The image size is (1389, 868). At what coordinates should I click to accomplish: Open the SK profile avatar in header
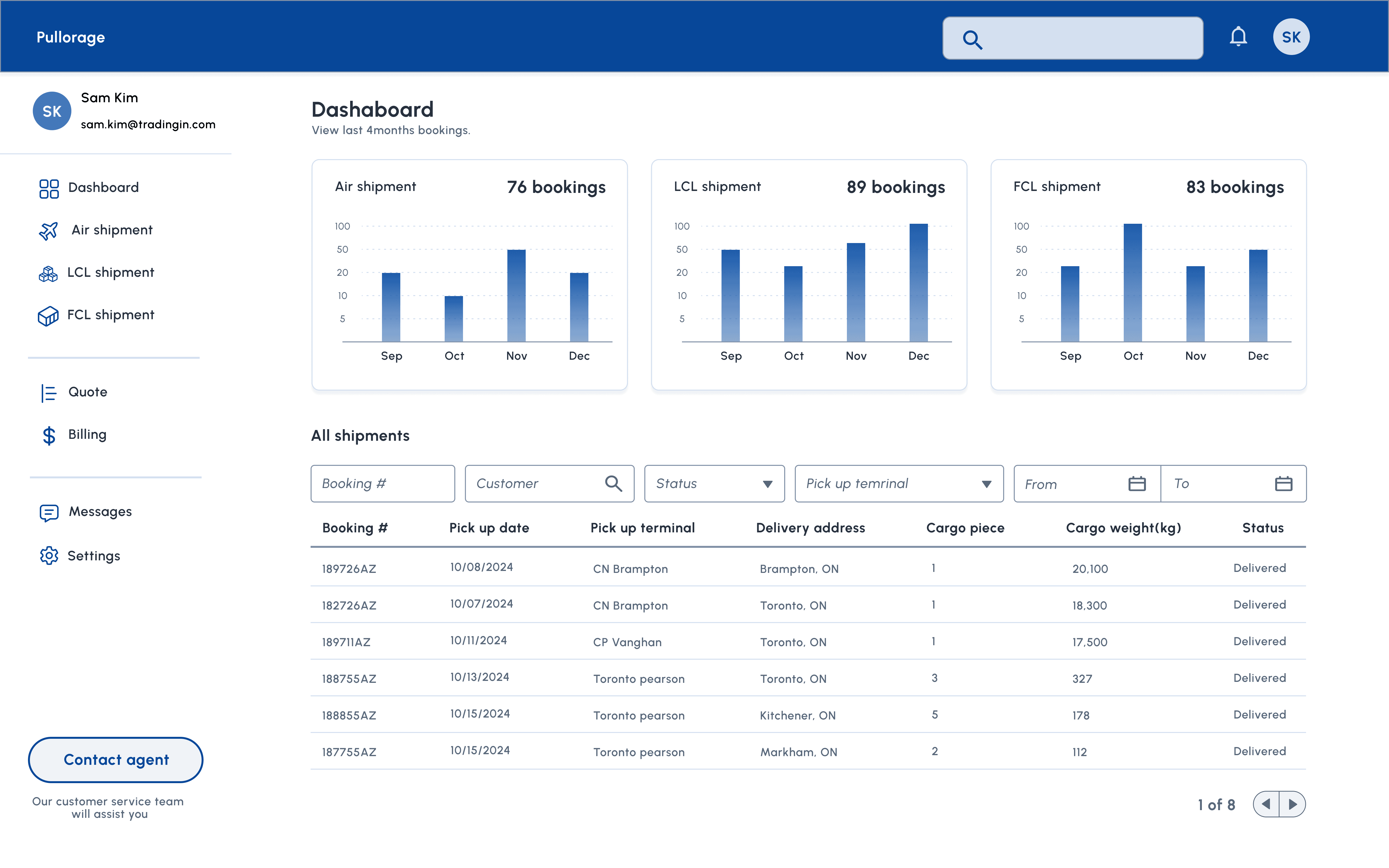pyautogui.click(x=1291, y=37)
